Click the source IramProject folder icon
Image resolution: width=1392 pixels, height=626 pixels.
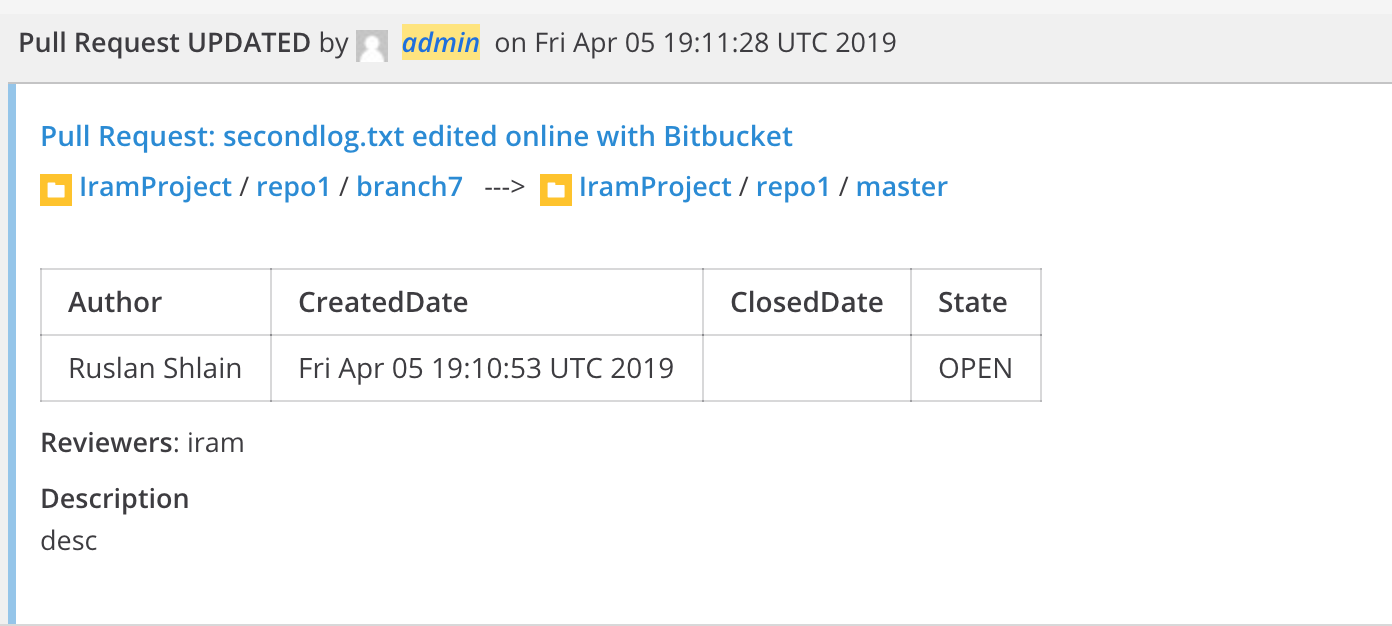[56, 189]
